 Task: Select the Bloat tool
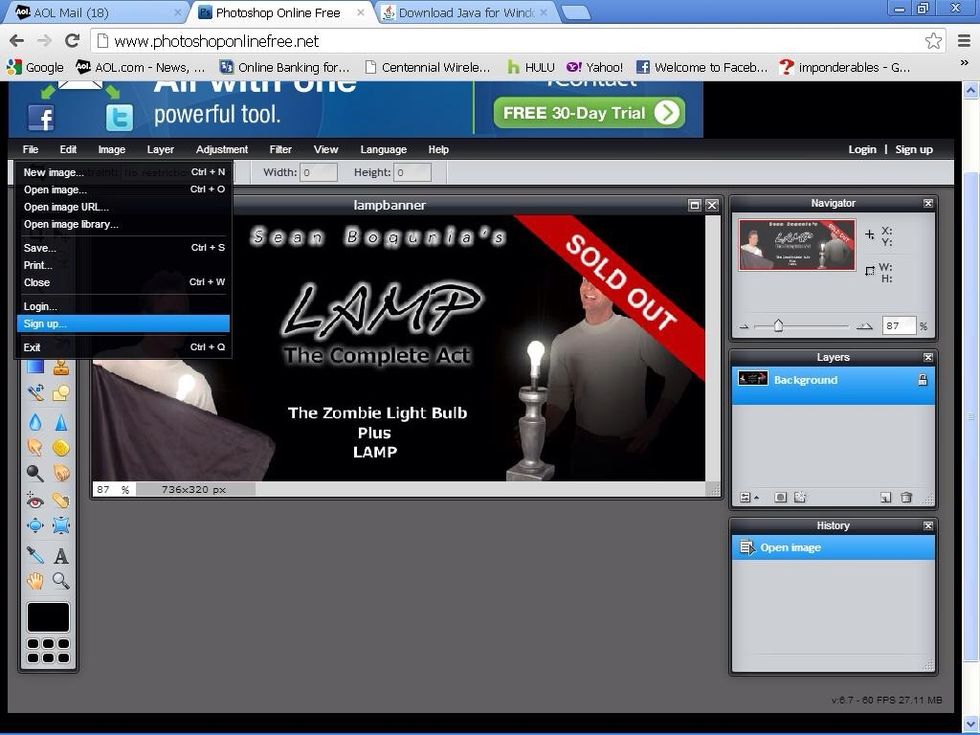[35, 525]
